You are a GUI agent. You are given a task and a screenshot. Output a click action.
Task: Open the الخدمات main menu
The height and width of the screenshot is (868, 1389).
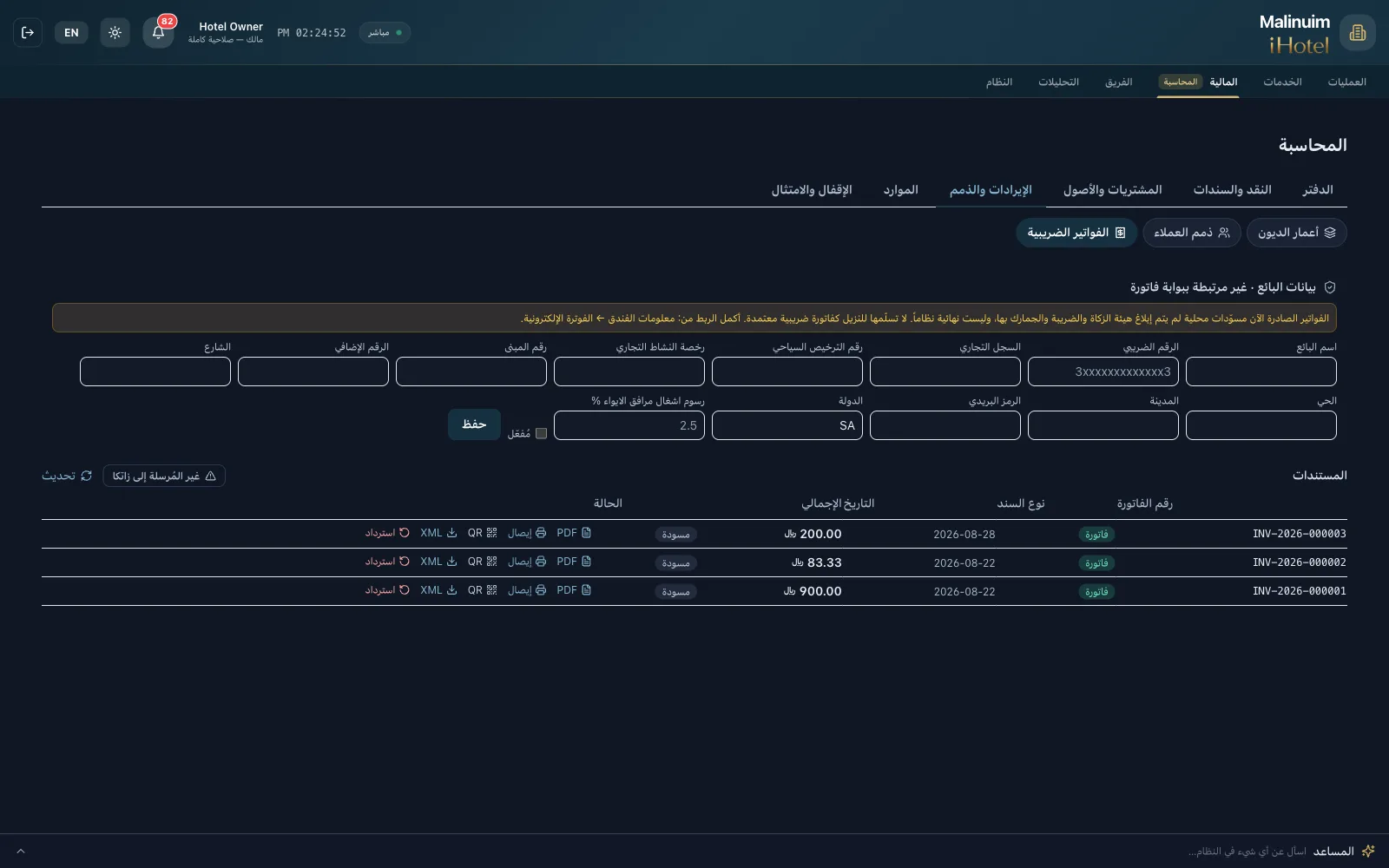(x=1282, y=82)
